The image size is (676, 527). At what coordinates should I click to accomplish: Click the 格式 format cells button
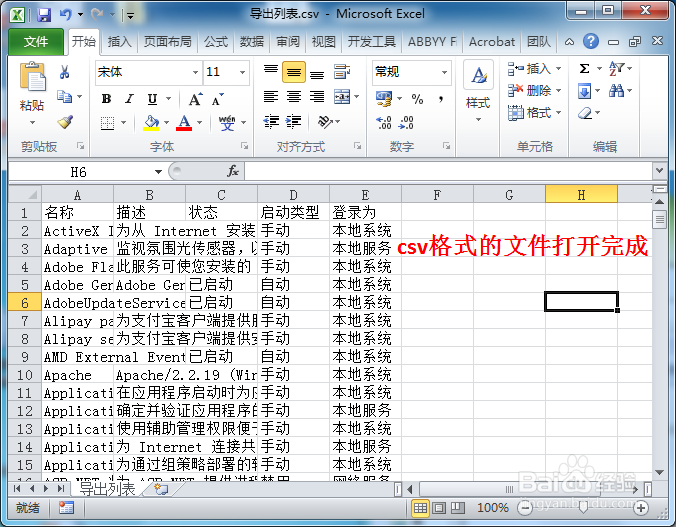[x=534, y=113]
